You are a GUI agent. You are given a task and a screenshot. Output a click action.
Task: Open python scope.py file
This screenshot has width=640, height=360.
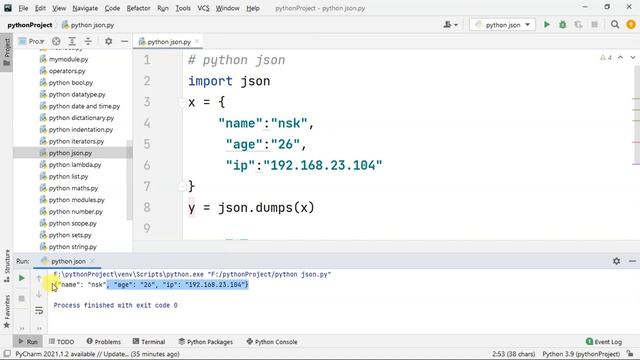(x=72, y=224)
